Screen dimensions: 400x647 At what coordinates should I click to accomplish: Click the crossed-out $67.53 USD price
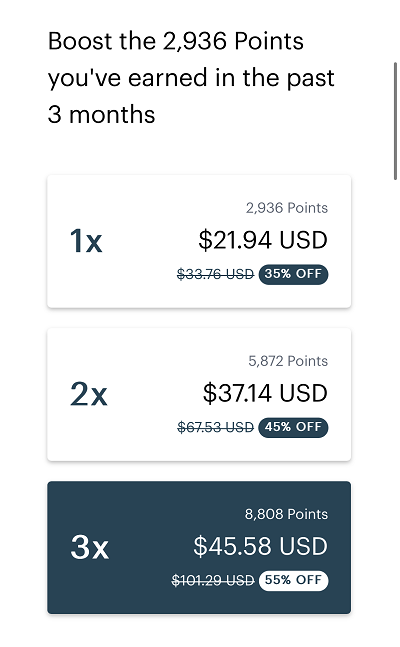click(215, 427)
